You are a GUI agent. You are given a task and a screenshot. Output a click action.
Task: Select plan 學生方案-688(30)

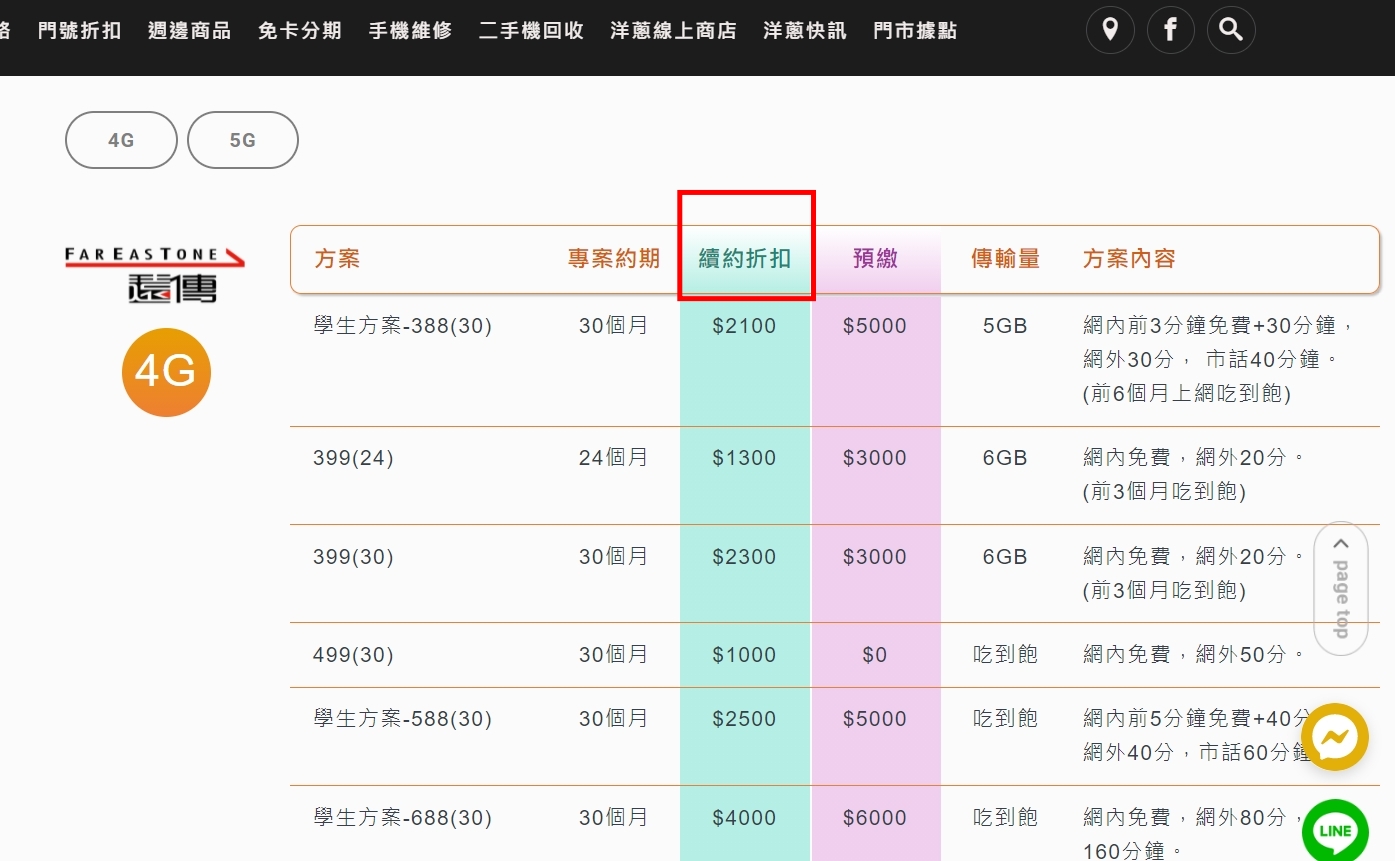point(403,818)
